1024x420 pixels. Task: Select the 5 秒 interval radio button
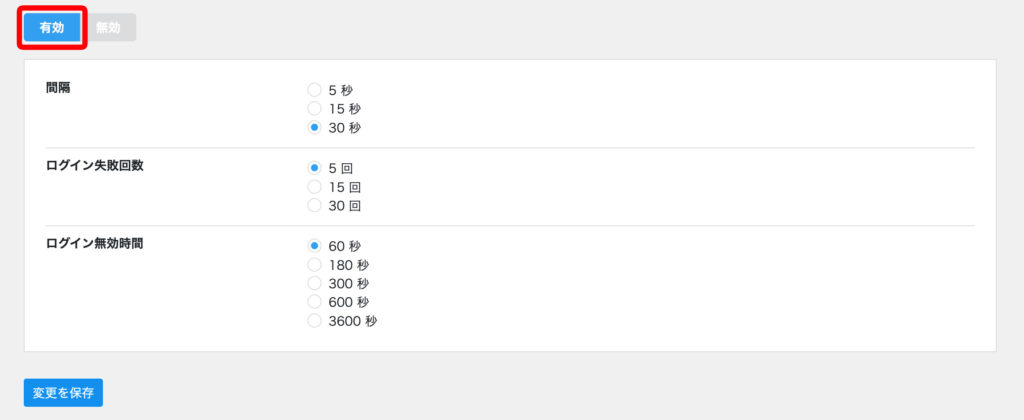pyautogui.click(x=314, y=90)
